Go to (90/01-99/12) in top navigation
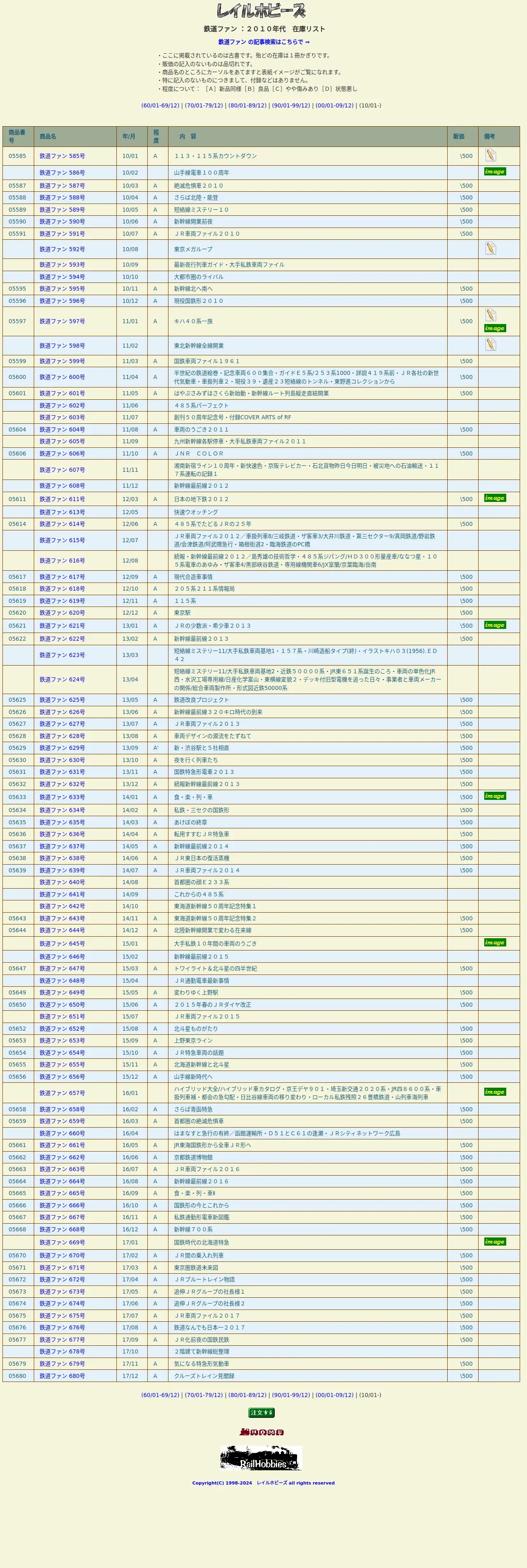The height and width of the screenshot is (1568, 527). coord(291,105)
